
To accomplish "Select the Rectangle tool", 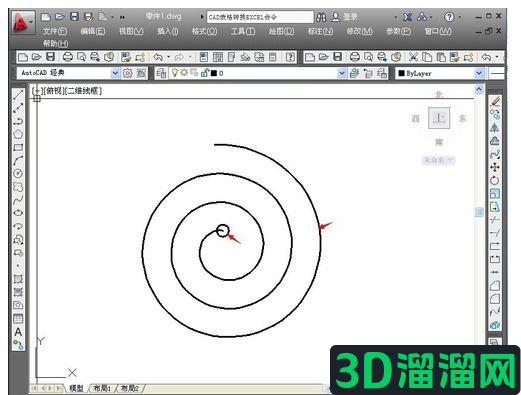I will [x=18, y=147].
